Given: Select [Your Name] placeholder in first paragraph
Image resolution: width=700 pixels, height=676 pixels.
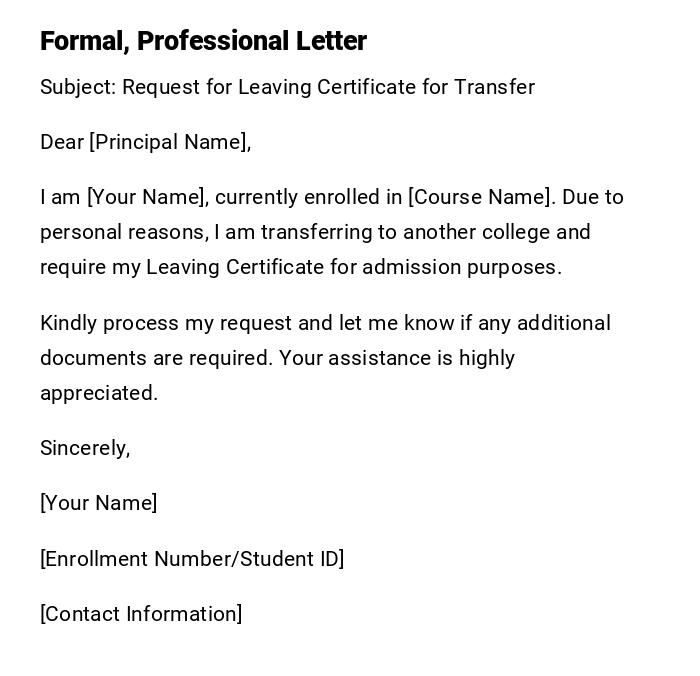Looking at the screenshot, I should point(147,197).
